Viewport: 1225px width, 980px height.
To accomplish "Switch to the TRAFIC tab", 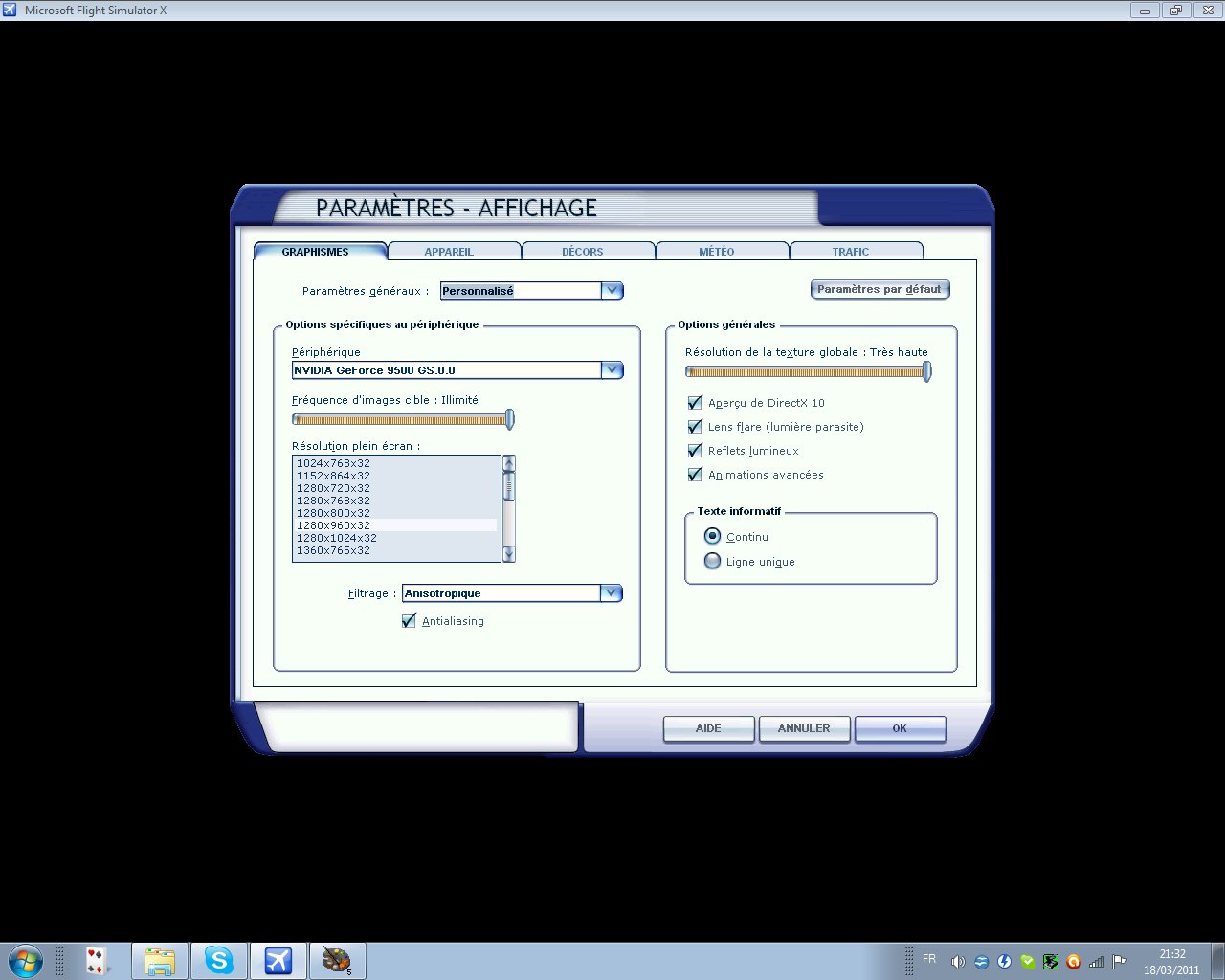I will tap(856, 251).
